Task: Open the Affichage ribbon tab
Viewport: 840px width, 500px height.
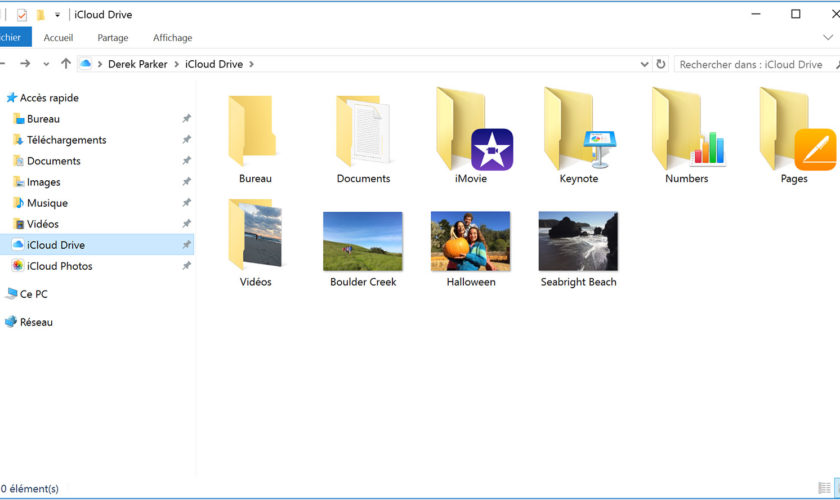Action: click(172, 38)
